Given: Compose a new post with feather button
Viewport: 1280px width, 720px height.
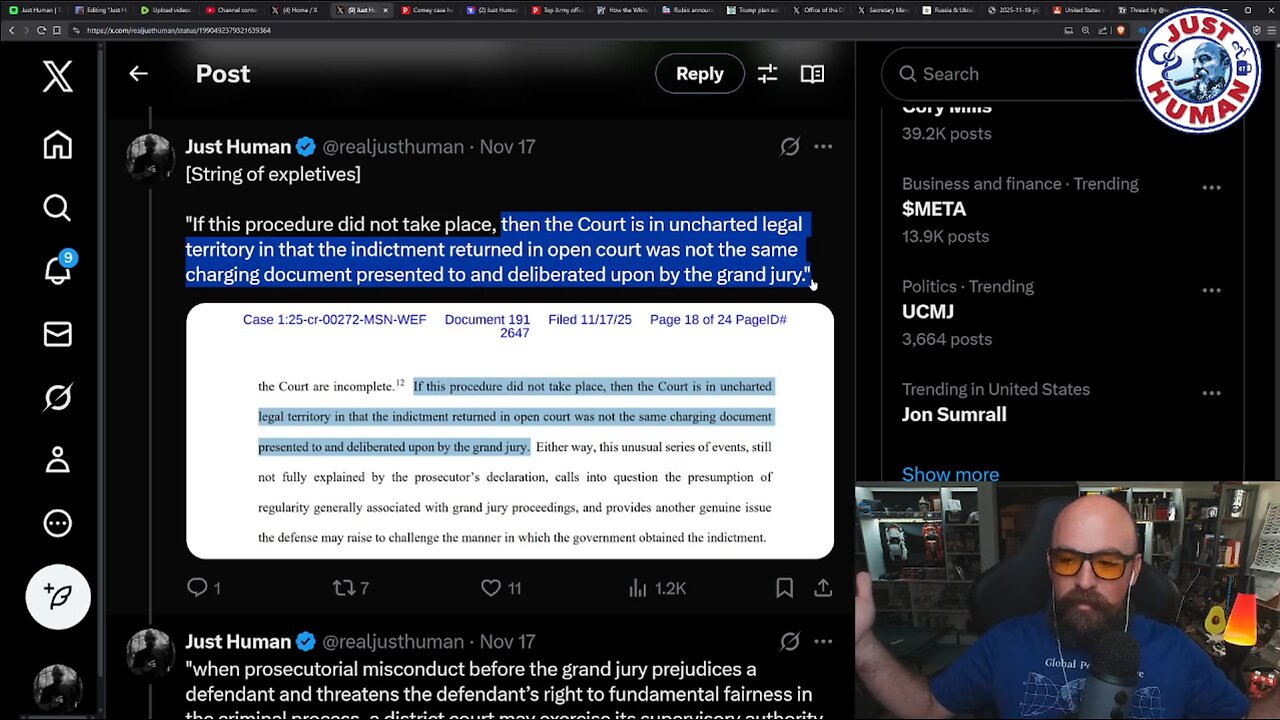Looking at the screenshot, I should pos(58,597).
